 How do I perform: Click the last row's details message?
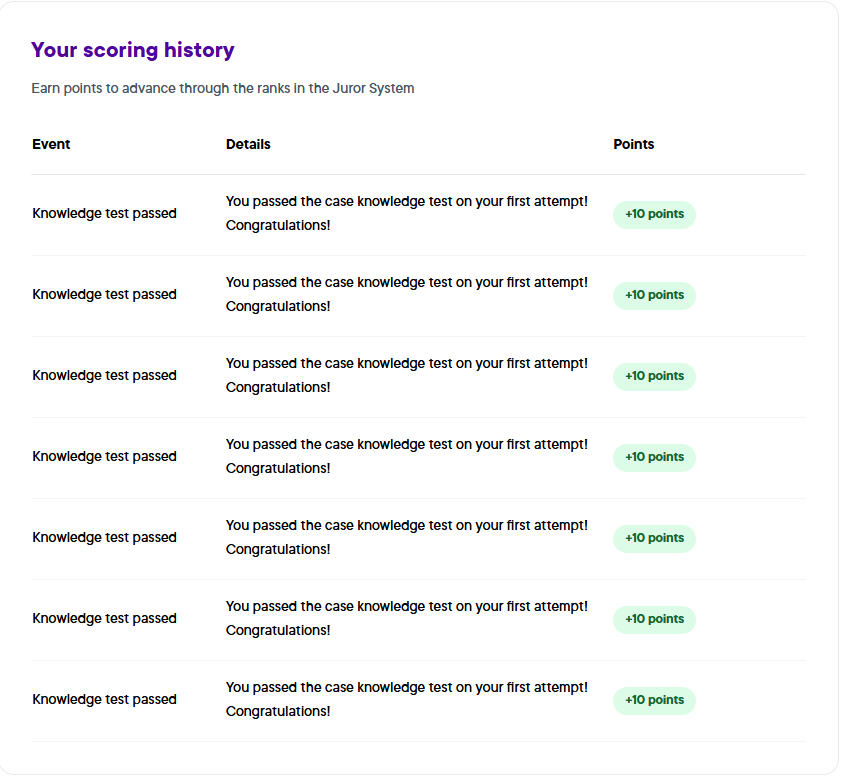pos(406,699)
